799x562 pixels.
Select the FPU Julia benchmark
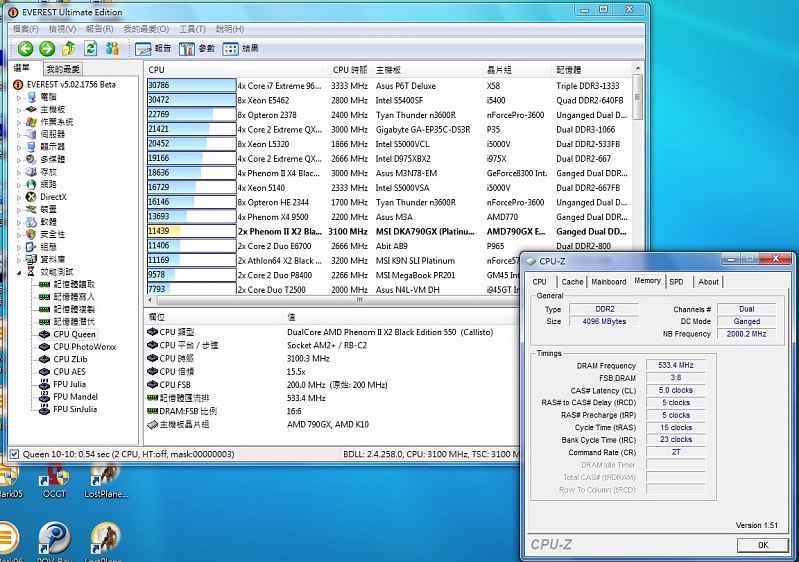coord(69,384)
